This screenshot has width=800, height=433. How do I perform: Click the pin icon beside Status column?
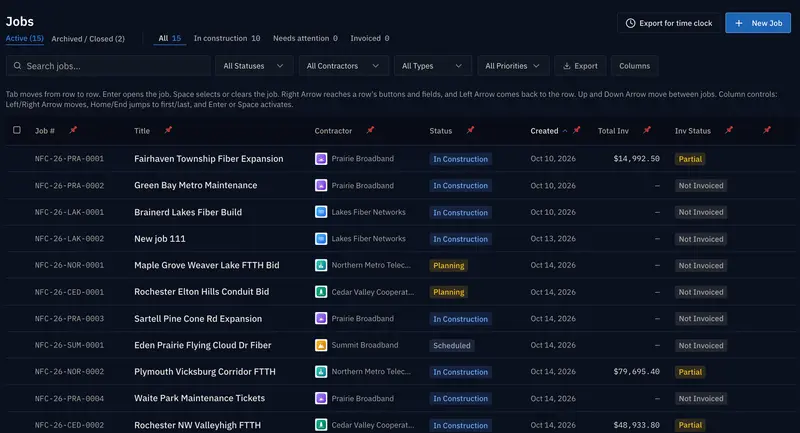point(470,130)
